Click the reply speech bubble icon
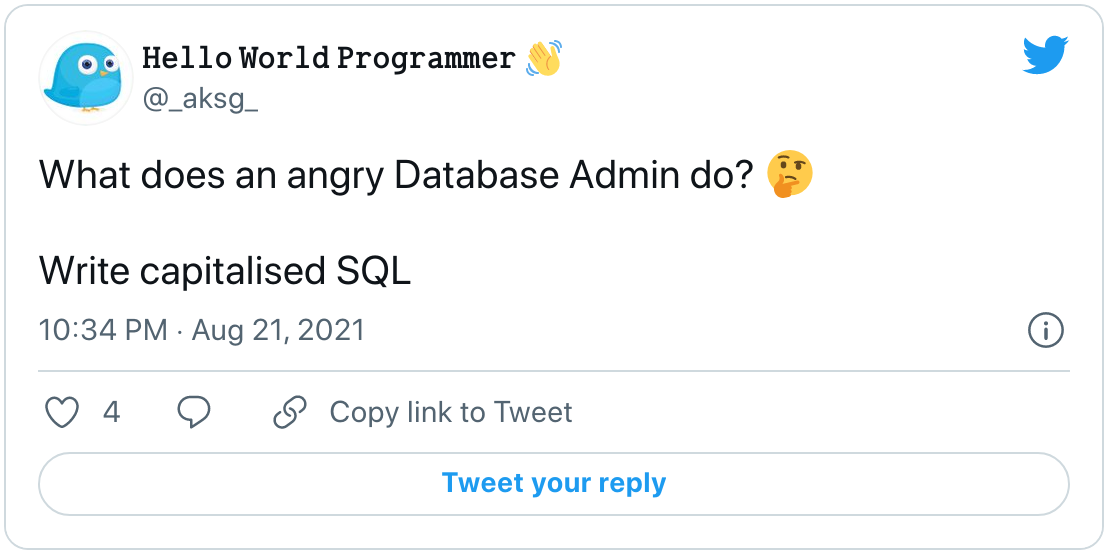 tap(193, 412)
